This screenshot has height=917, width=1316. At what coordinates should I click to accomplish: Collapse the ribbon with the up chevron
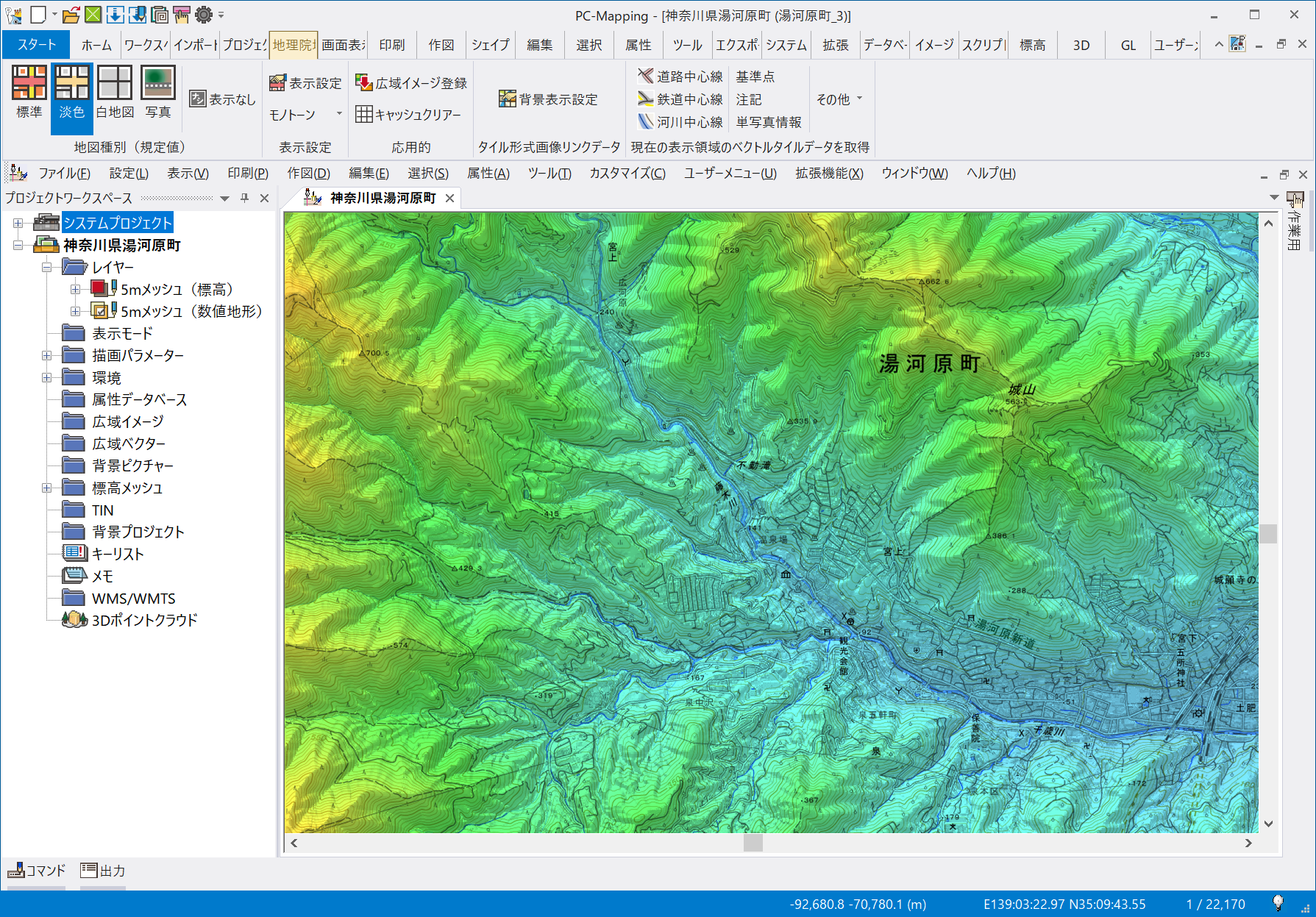(1218, 44)
